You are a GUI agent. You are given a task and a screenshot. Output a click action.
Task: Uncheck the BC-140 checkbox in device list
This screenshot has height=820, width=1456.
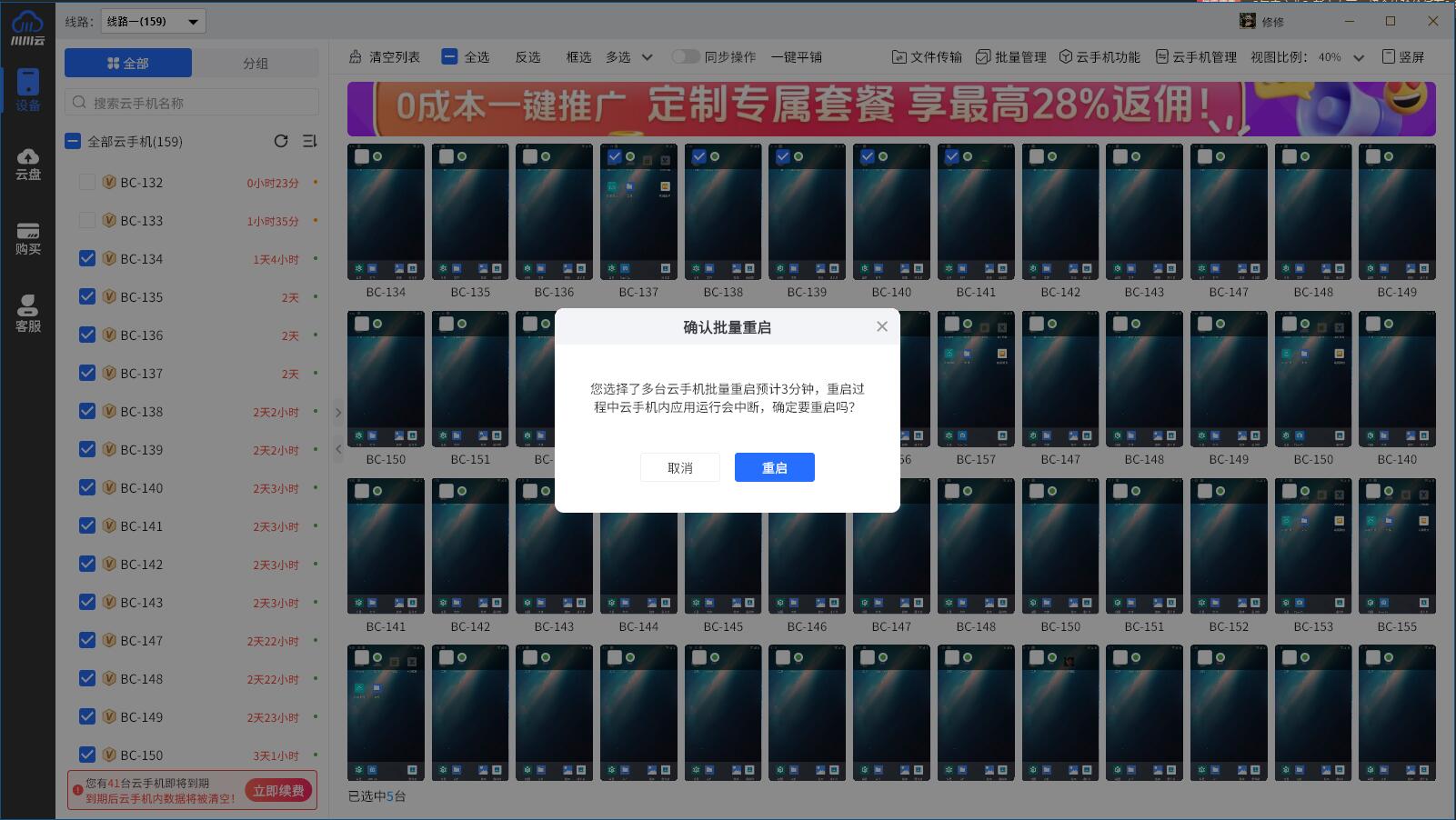point(87,488)
